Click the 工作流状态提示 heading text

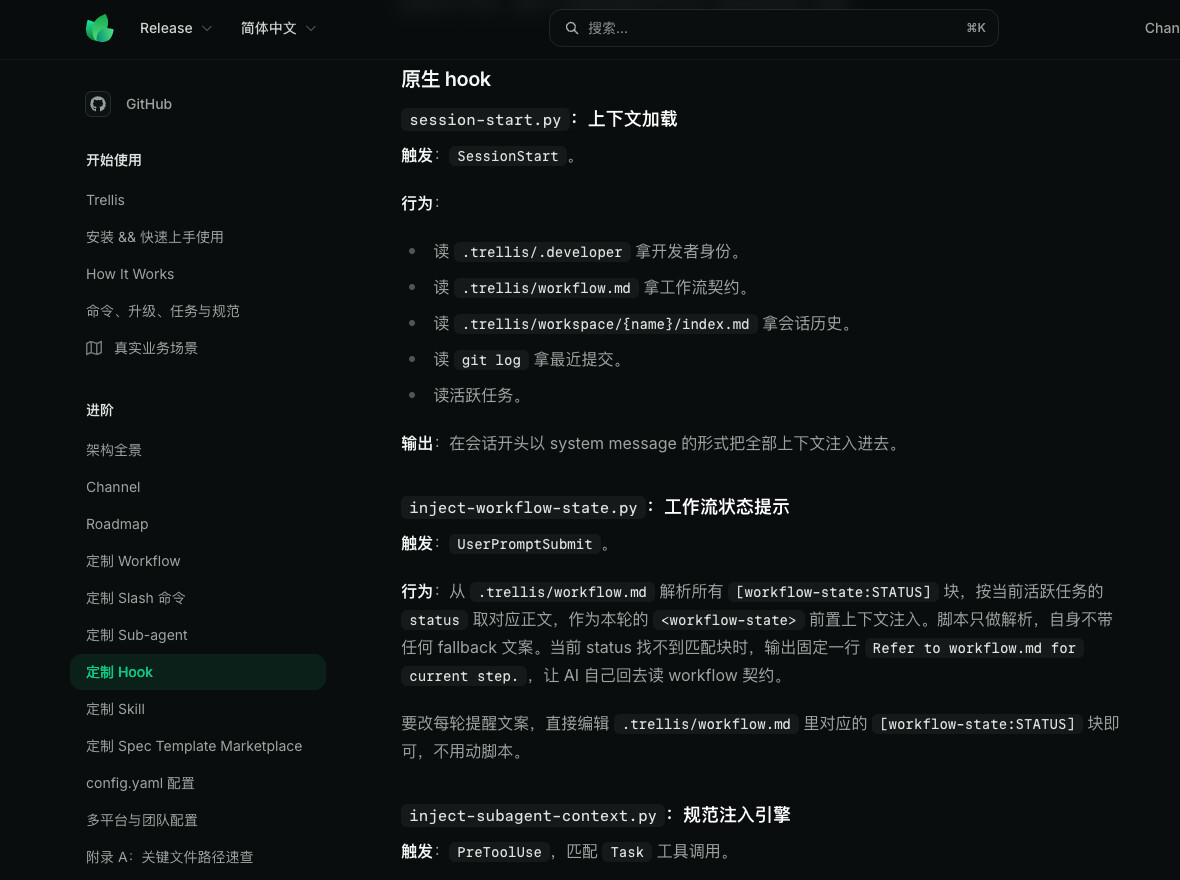[x=726, y=507]
